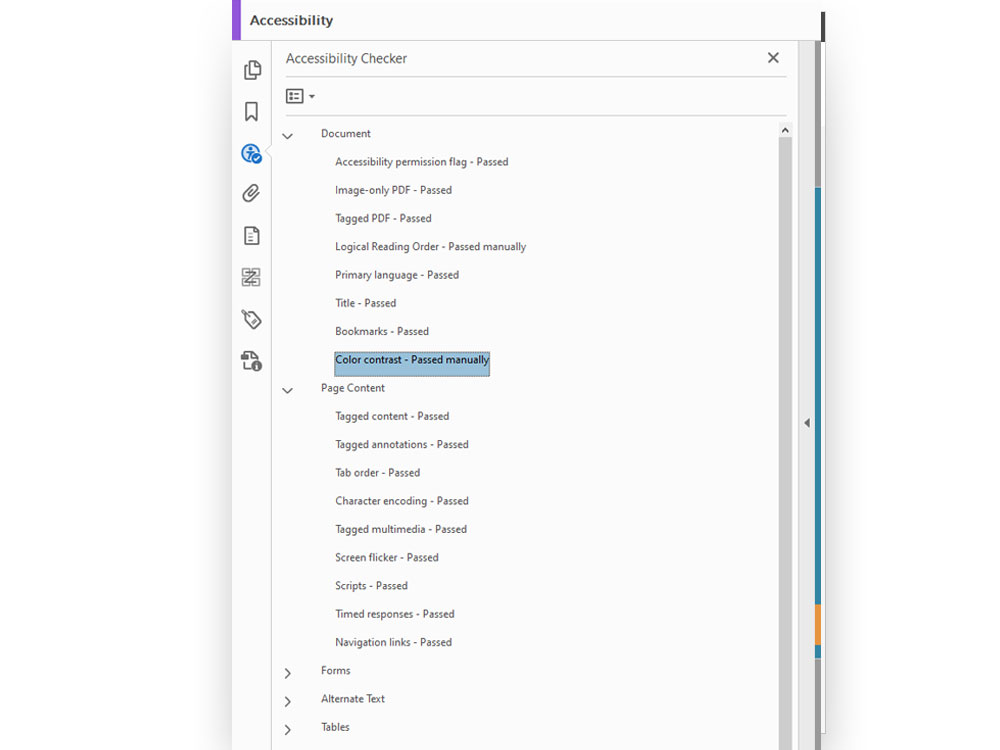This screenshot has width=1000, height=750.
Task: Select the Forms tree heading
Action: [335, 670]
